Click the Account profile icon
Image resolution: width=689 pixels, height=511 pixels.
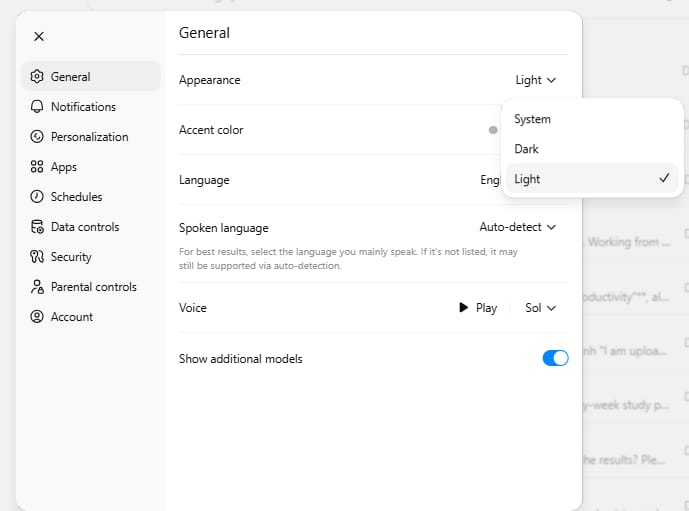37,317
